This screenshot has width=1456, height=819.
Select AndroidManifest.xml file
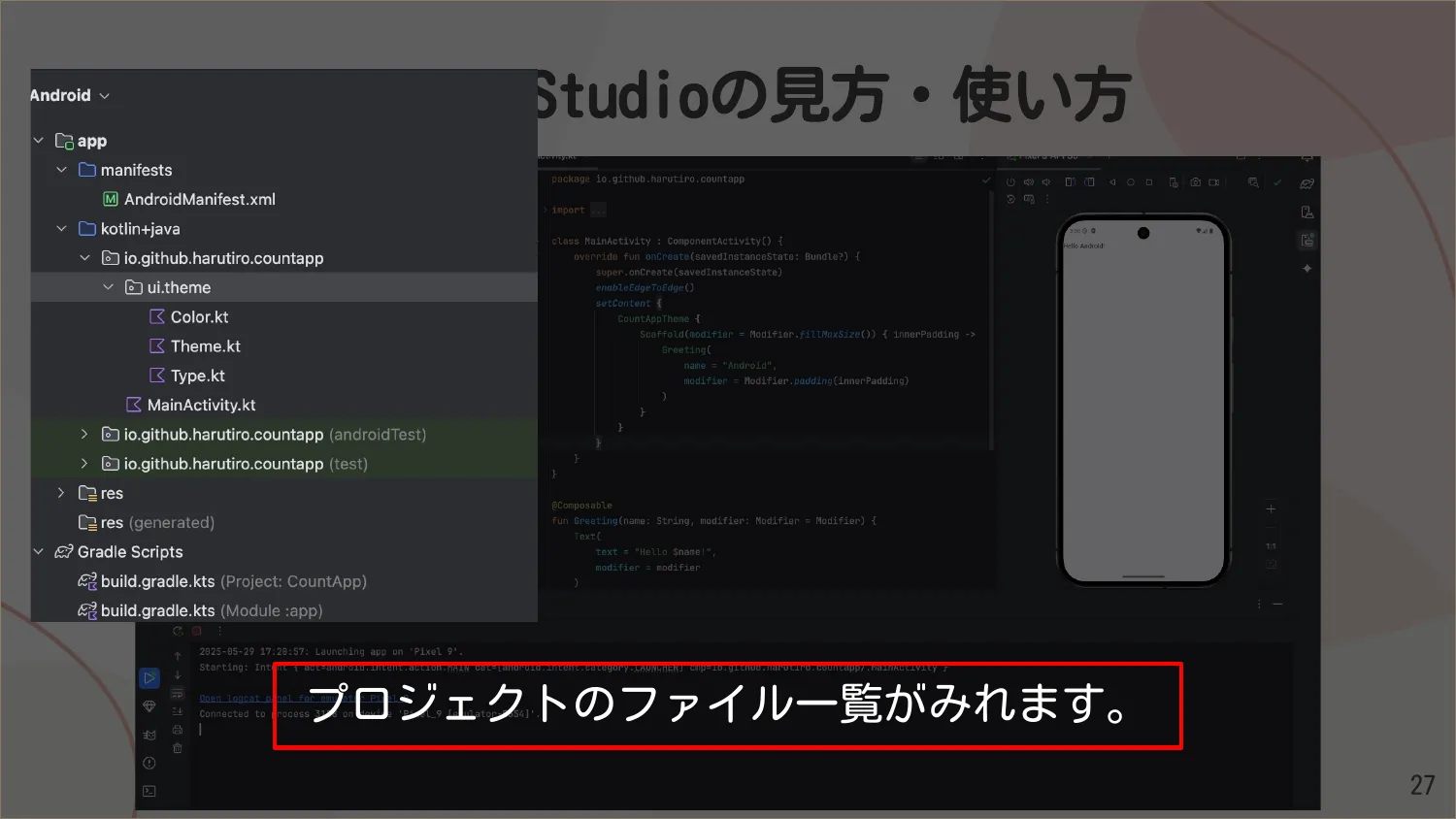[x=199, y=199]
